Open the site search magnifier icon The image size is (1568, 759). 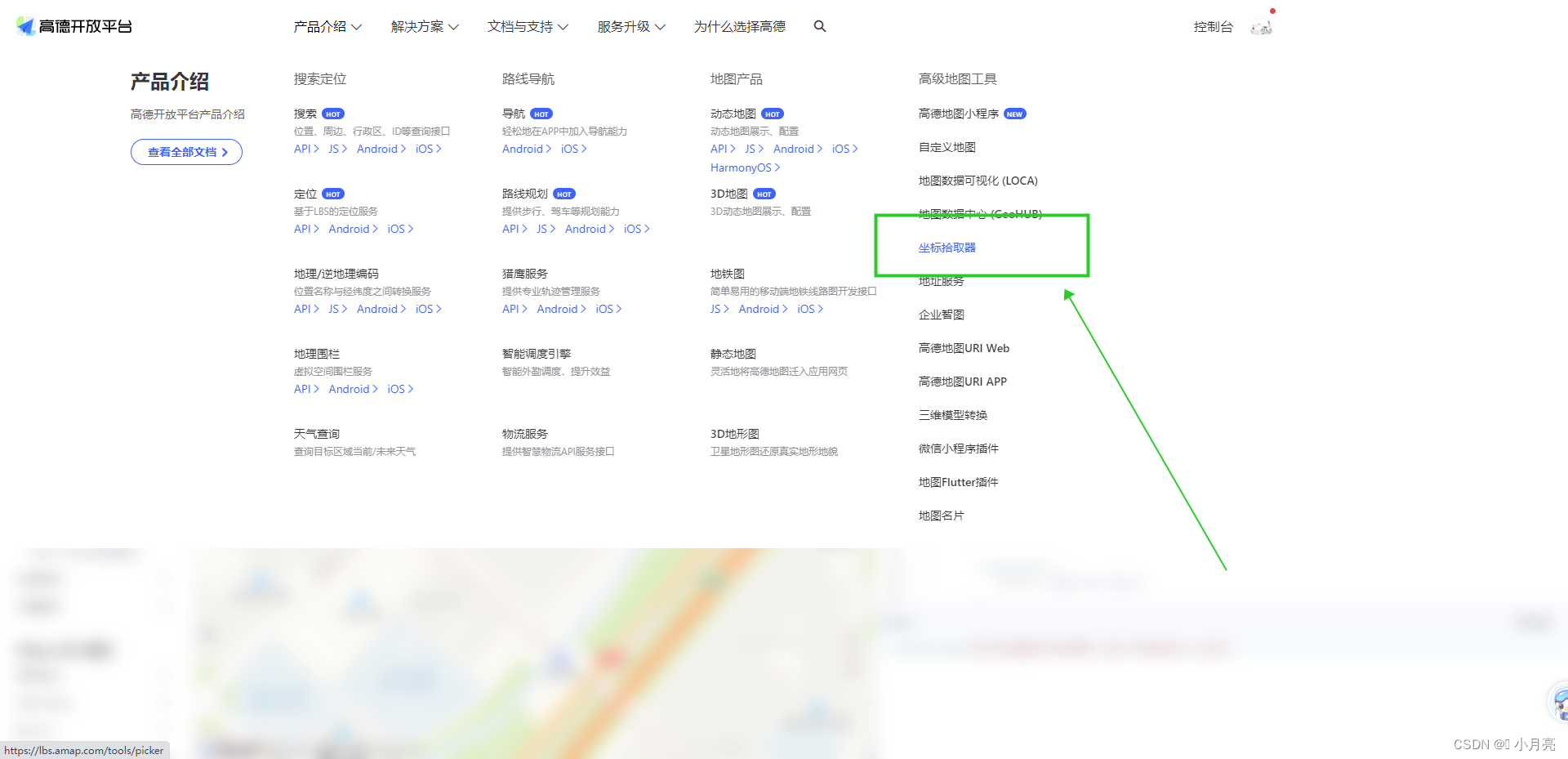click(x=819, y=26)
